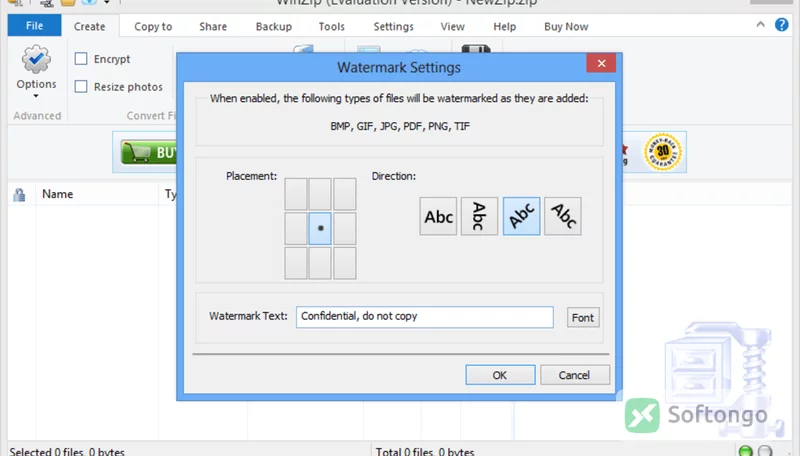The image size is (800, 456).
Task: Click the green status indicator light
Action: click(745, 451)
